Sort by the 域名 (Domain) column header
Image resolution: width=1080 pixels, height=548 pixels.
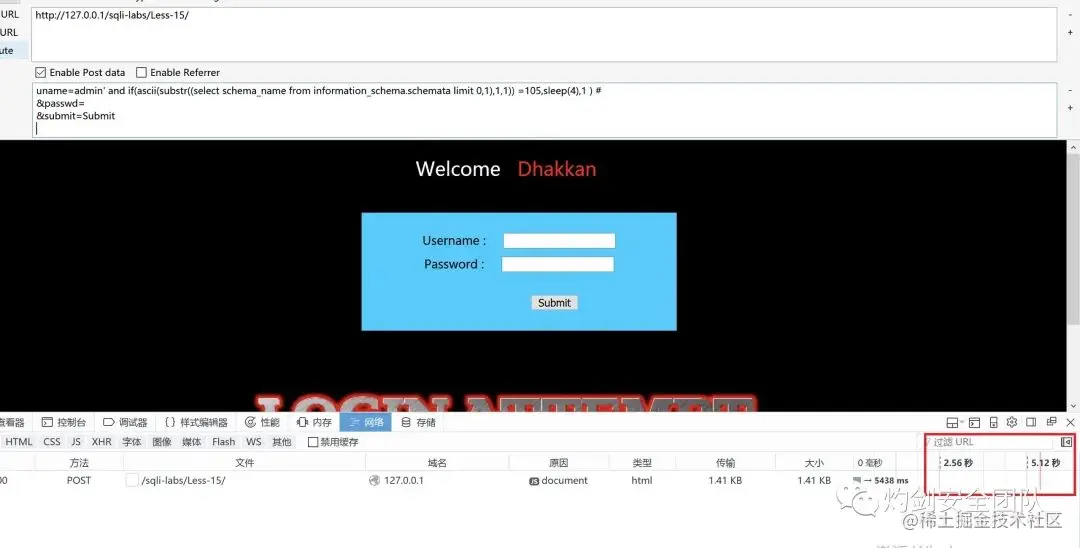[x=437, y=463]
